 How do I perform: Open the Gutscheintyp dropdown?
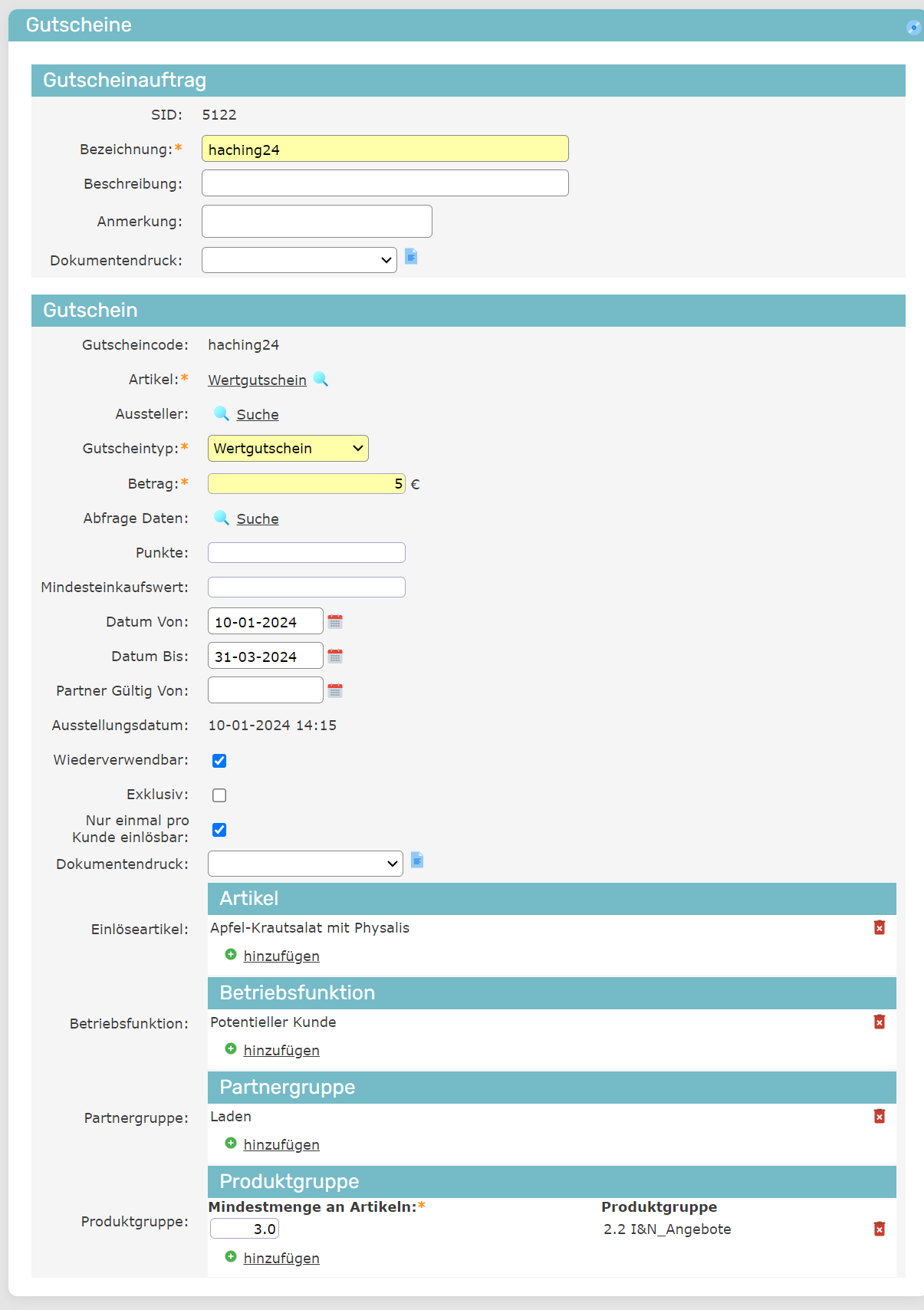tap(288, 449)
